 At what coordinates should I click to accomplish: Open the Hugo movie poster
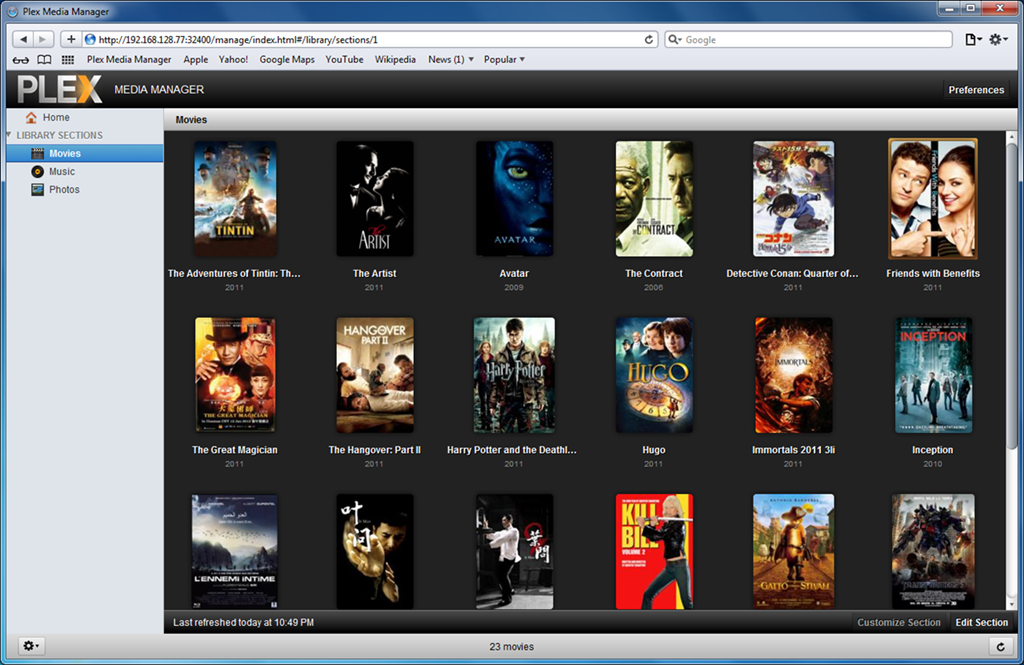pos(654,375)
